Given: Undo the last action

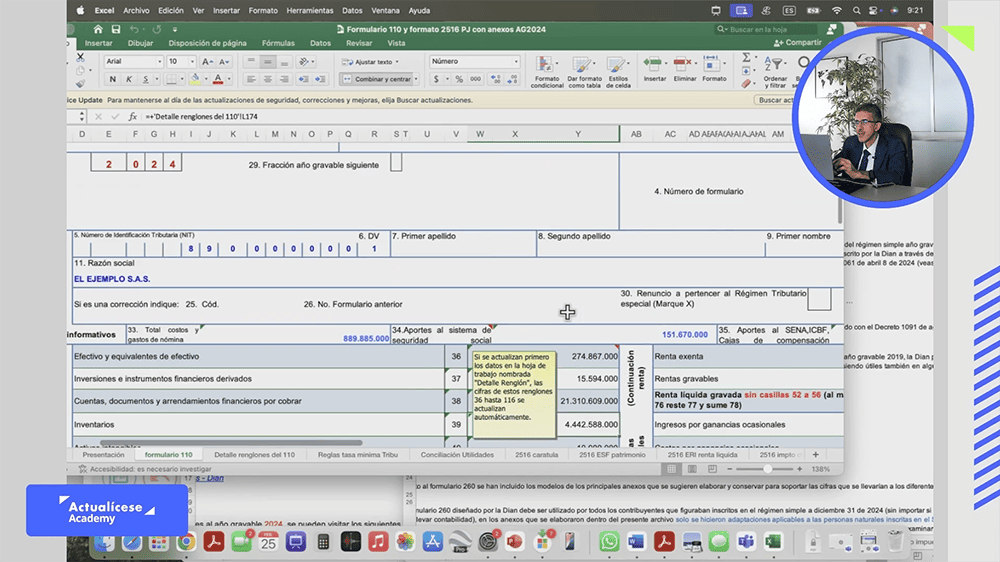Looking at the screenshot, I should (x=134, y=29).
